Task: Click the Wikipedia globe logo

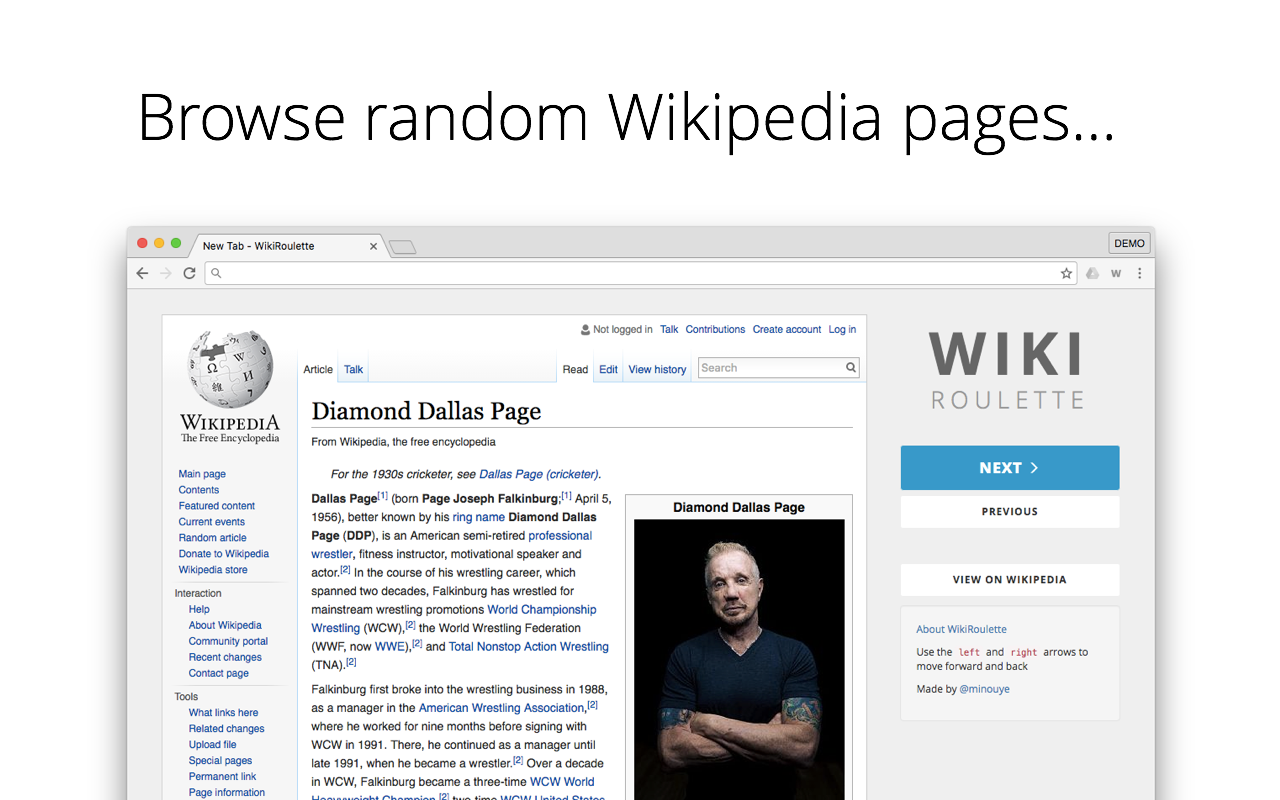Action: coord(230,368)
